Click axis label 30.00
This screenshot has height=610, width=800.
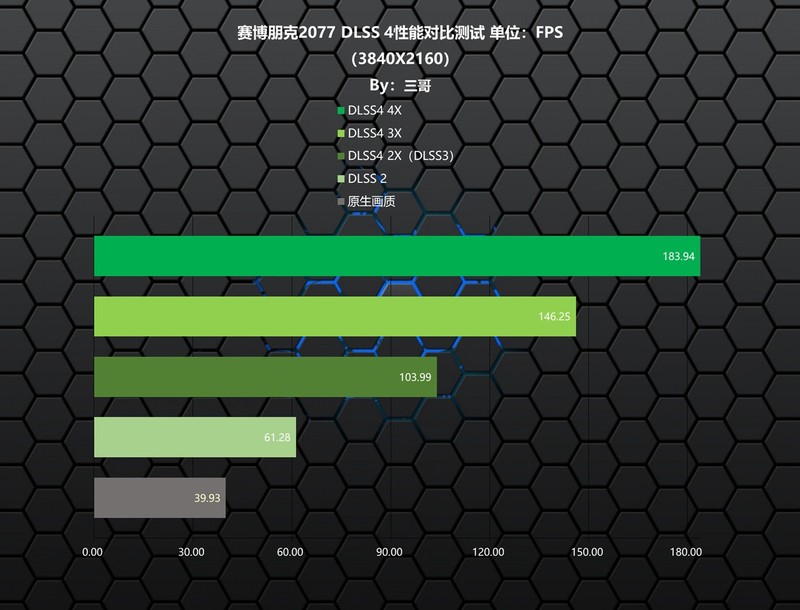[191, 552]
